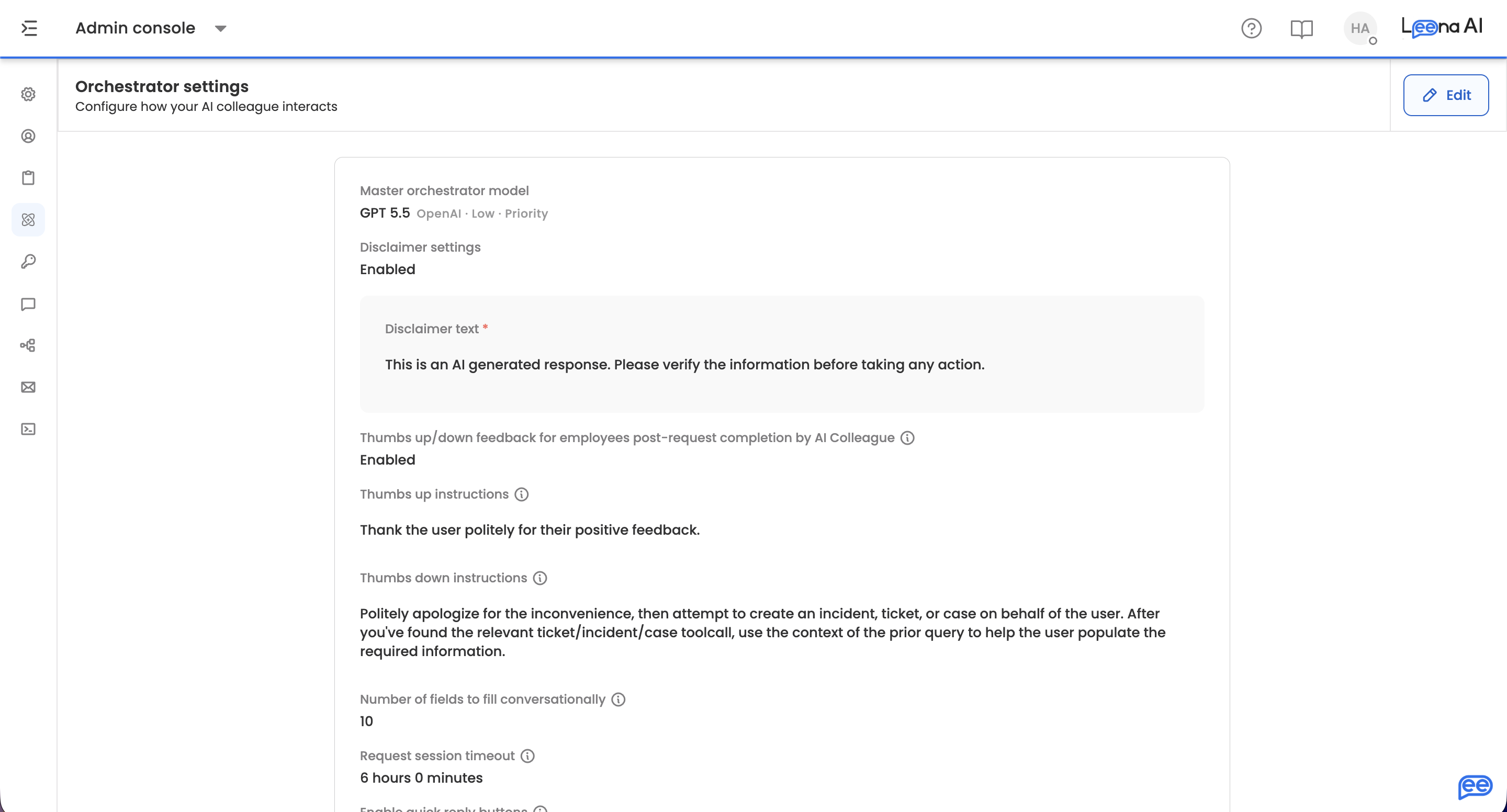Click the Edit button

[1446, 95]
